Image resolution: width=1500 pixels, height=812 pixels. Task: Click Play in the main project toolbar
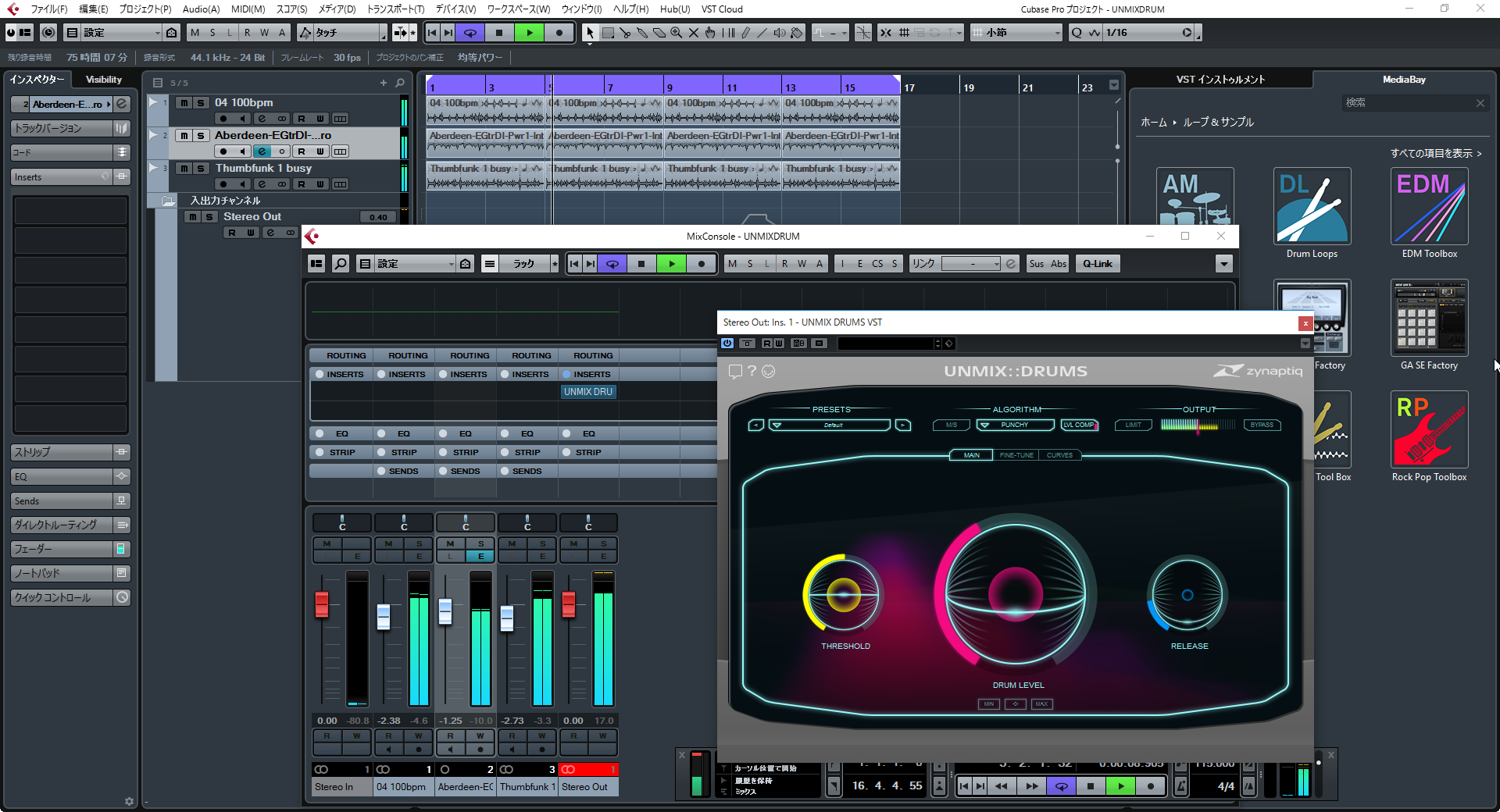coord(530,33)
